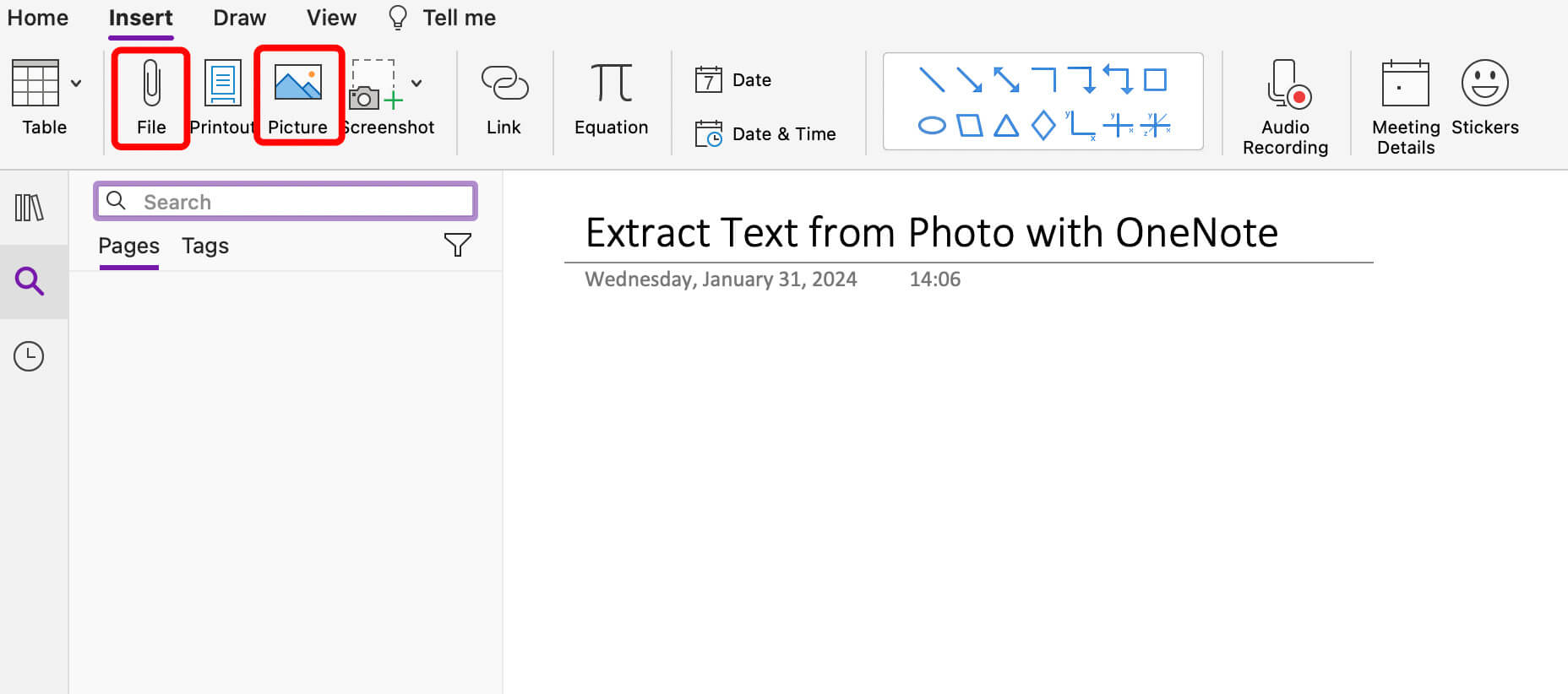Open the Table dropdown arrow
1568x694 pixels.
[76, 83]
